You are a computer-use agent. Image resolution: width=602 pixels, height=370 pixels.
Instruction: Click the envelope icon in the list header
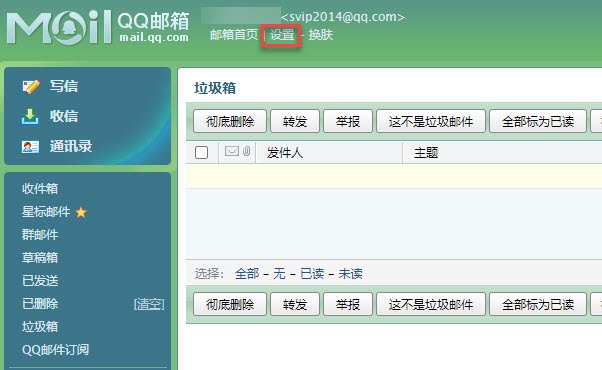point(232,151)
